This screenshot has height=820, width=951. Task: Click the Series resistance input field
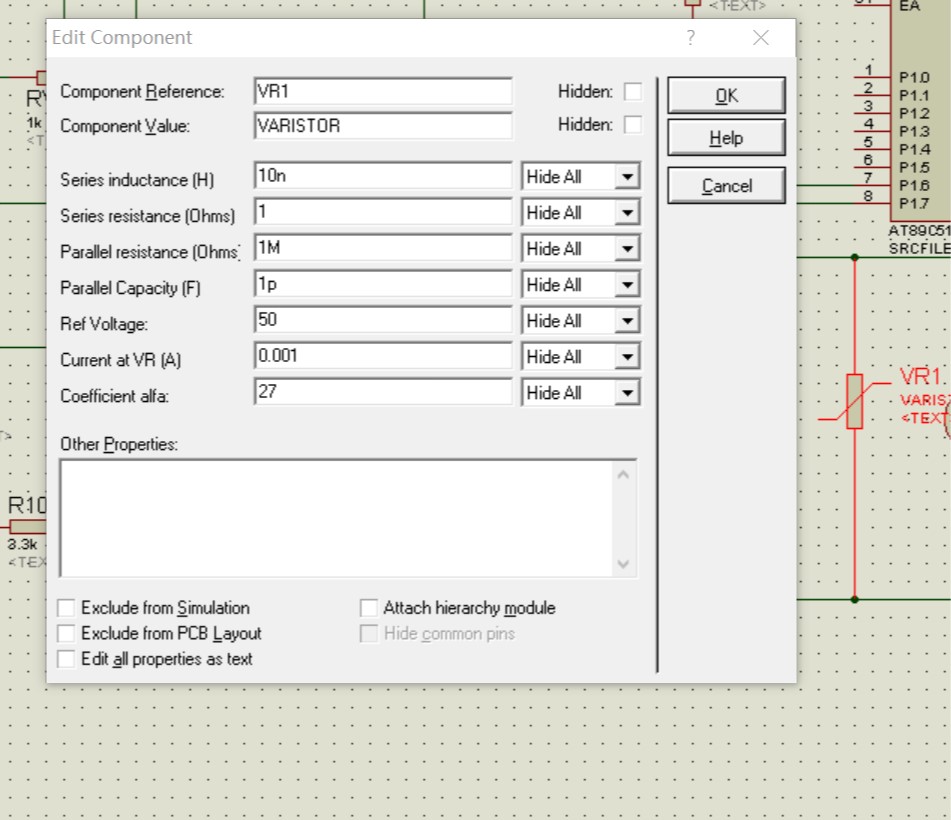pyautogui.click(x=383, y=212)
